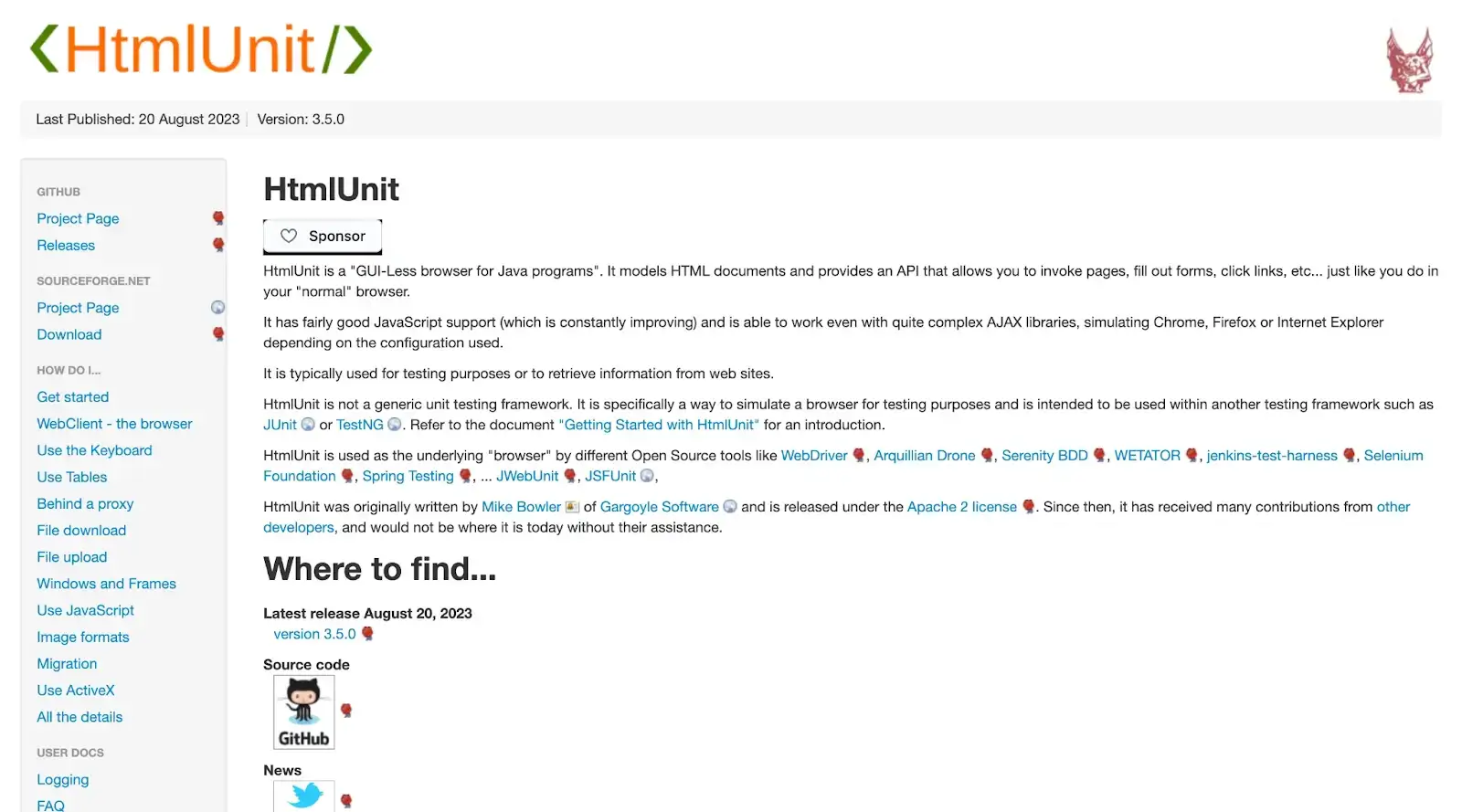Screen dimensions: 1462x812
Task: Open the GitHub Octocat source code image
Action: click(303, 712)
